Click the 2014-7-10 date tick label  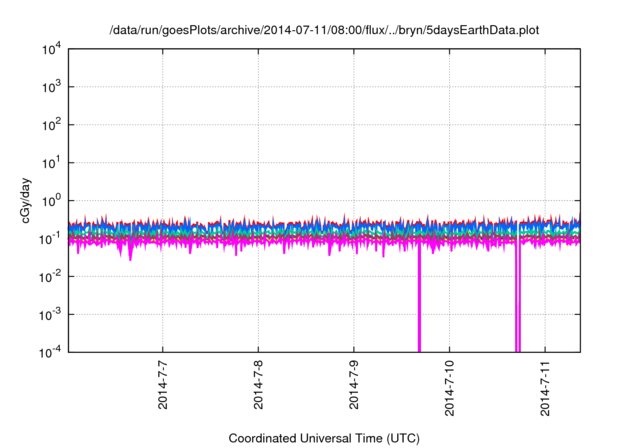click(449, 388)
